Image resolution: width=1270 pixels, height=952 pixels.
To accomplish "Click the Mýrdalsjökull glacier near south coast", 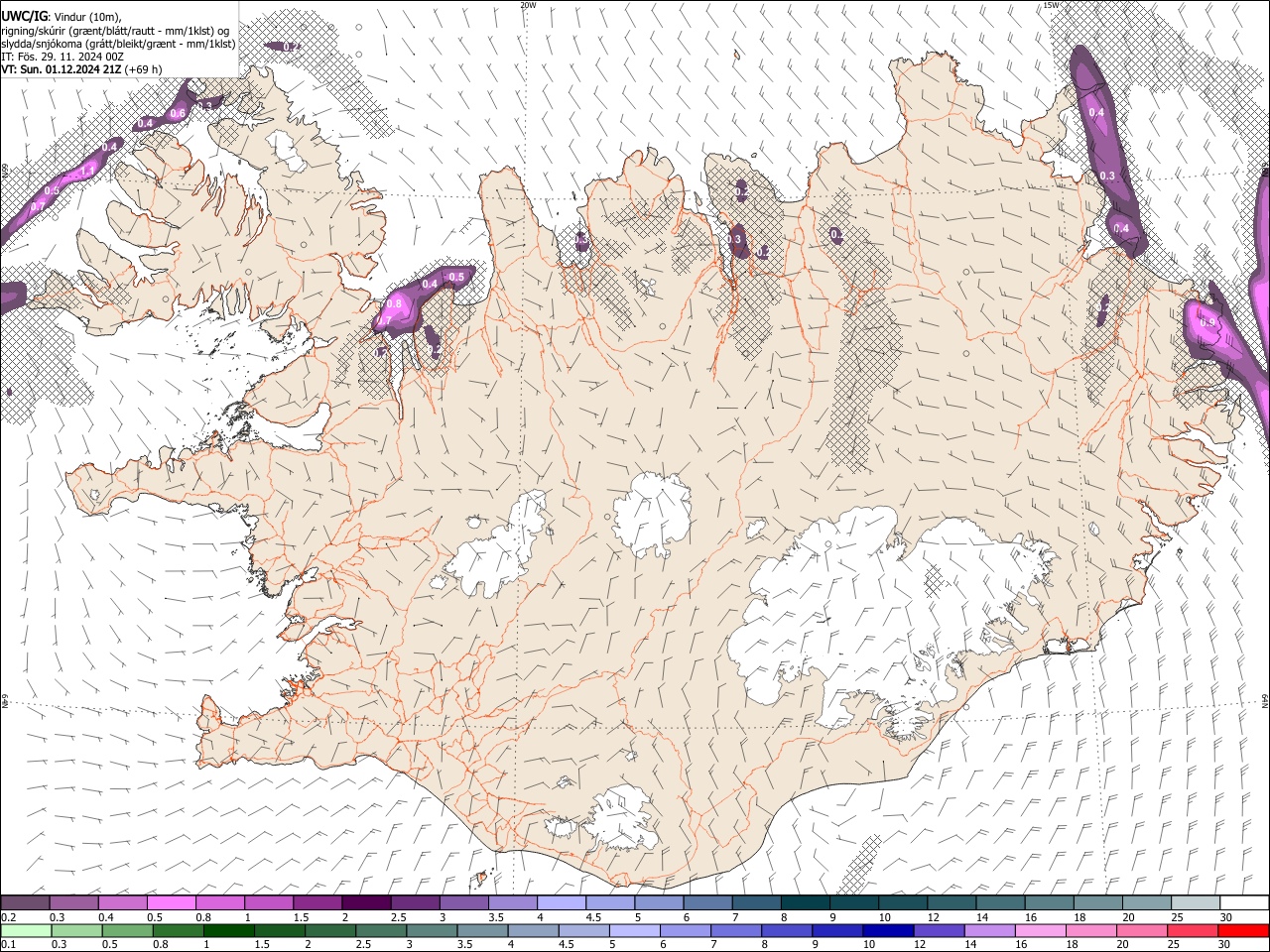I will 623,818.
